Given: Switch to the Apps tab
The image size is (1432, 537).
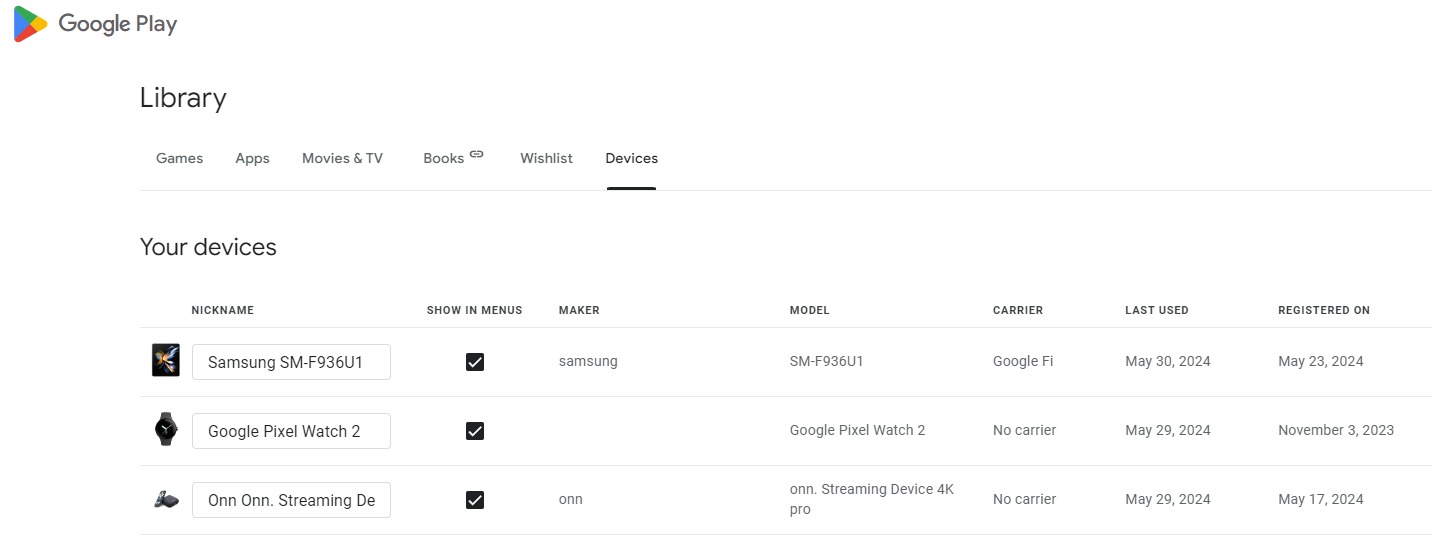Looking at the screenshot, I should click(x=252, y=158).
